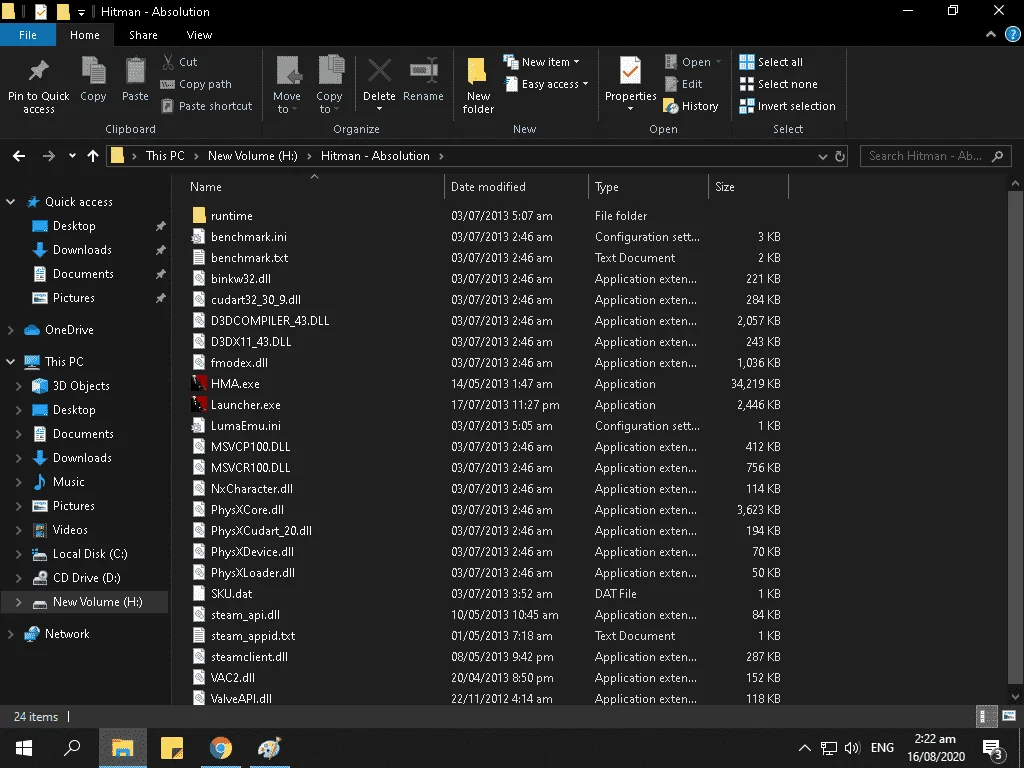Expand address bar previous locations dropdown

click(822, 156)
